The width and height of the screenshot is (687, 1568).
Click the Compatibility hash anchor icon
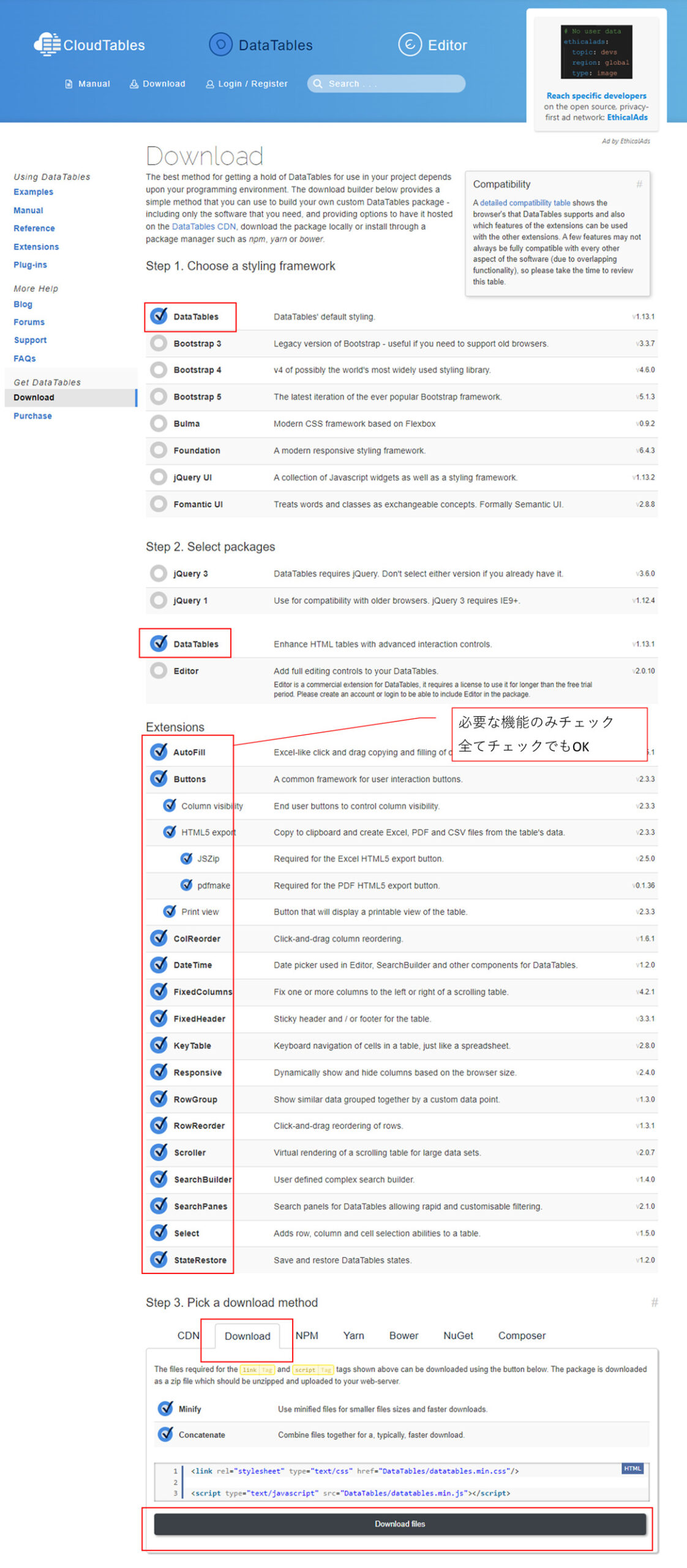pyautogui.click(x=639, y=184)
